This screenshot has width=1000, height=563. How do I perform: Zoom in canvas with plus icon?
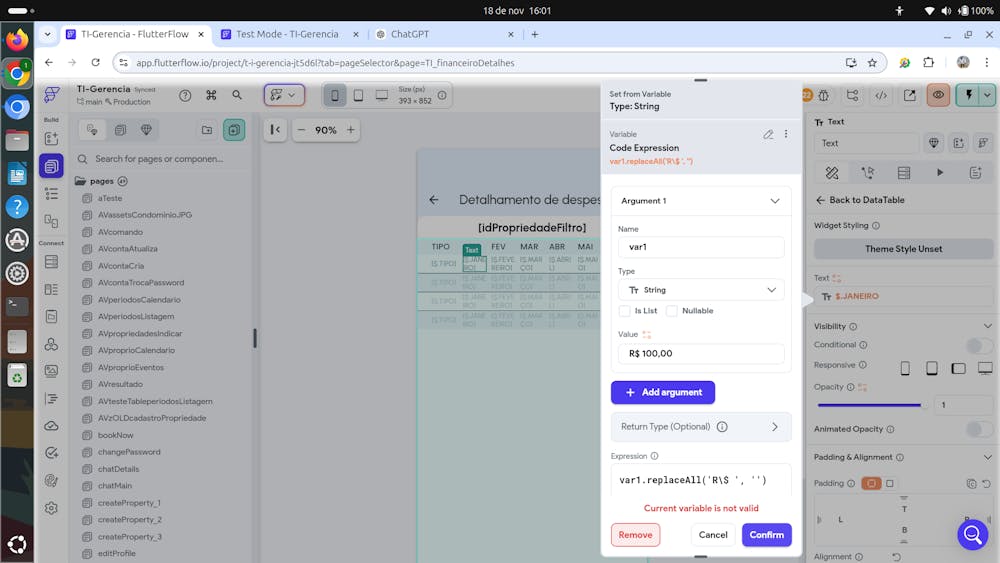351,130
